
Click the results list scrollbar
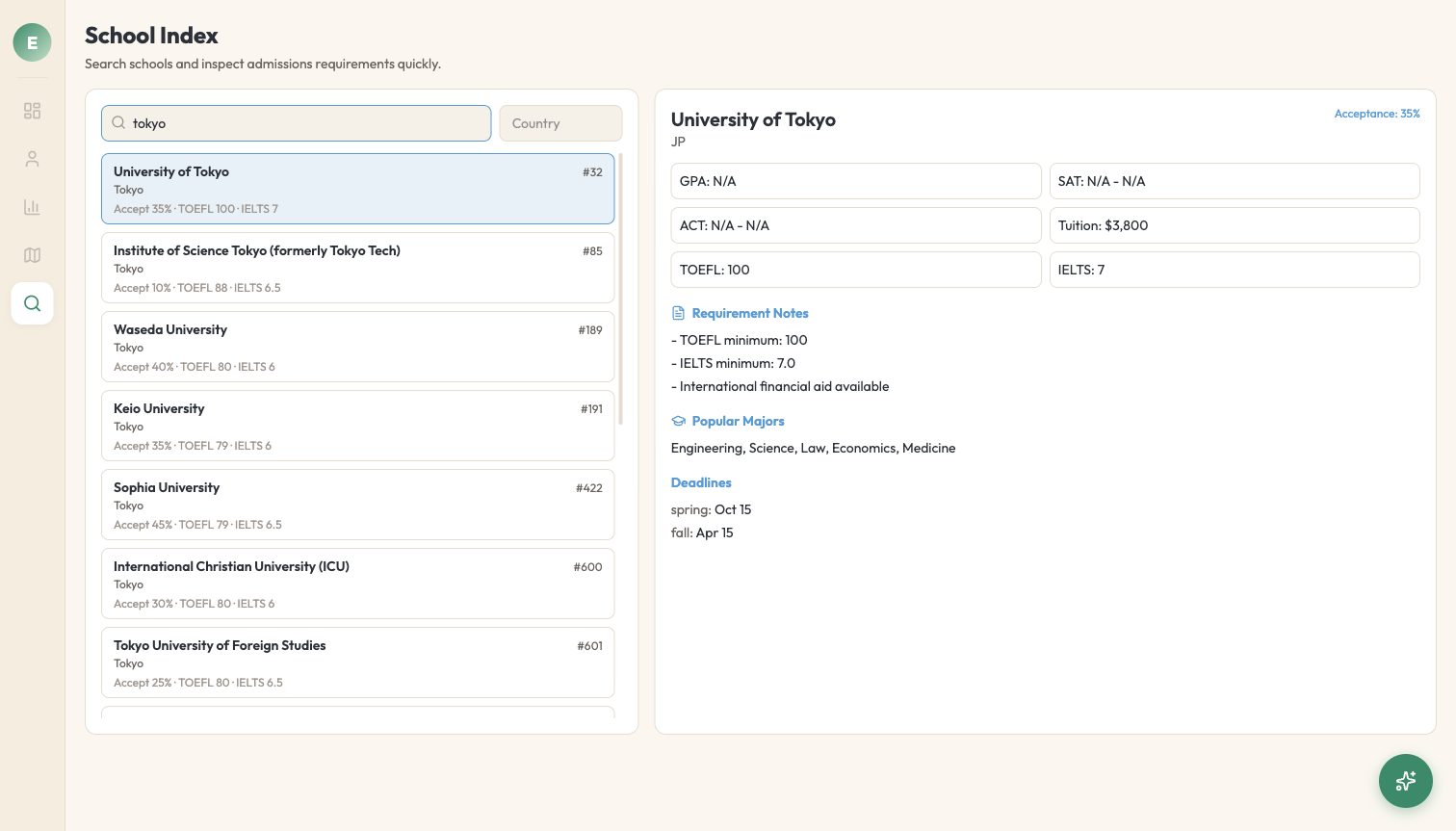coord(620,289)
